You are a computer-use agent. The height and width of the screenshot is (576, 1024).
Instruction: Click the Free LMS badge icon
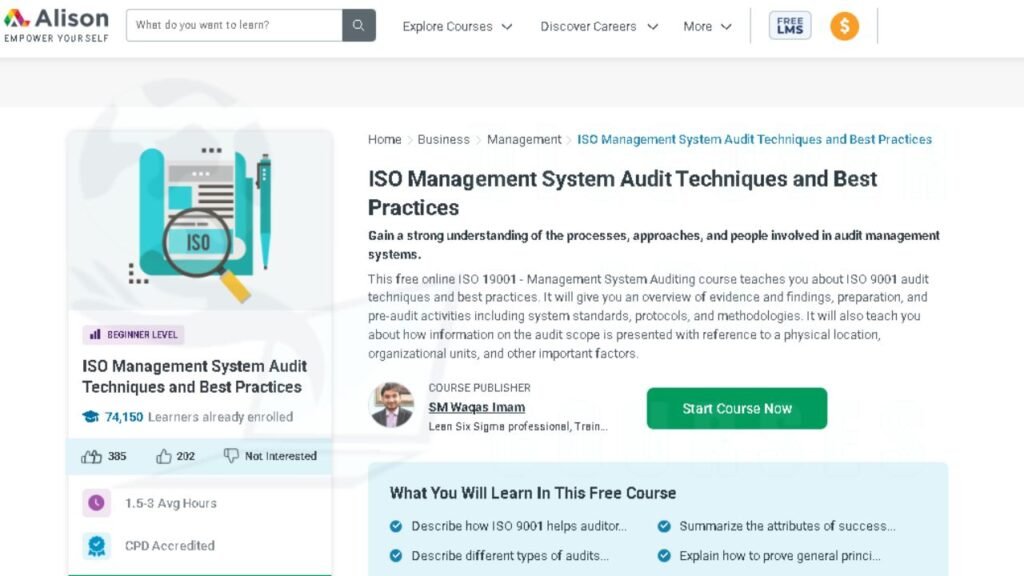point(790,25)
